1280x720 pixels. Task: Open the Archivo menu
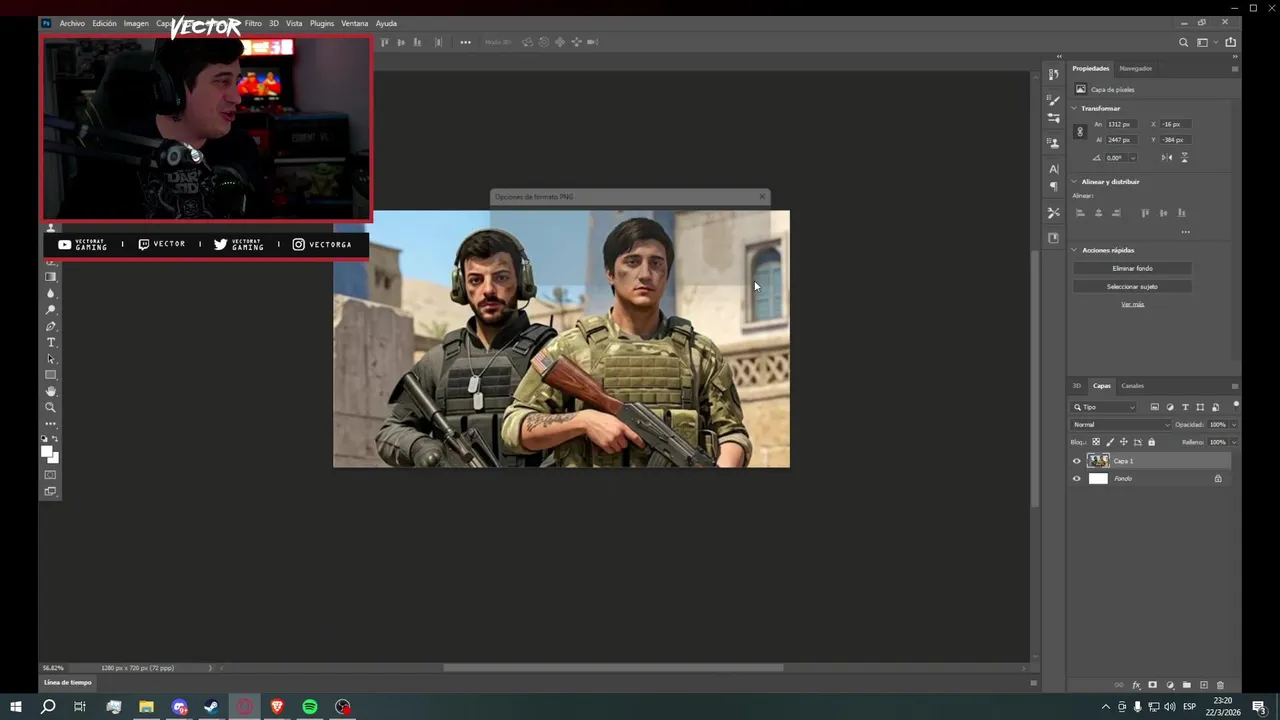click(x=72, y=23)
